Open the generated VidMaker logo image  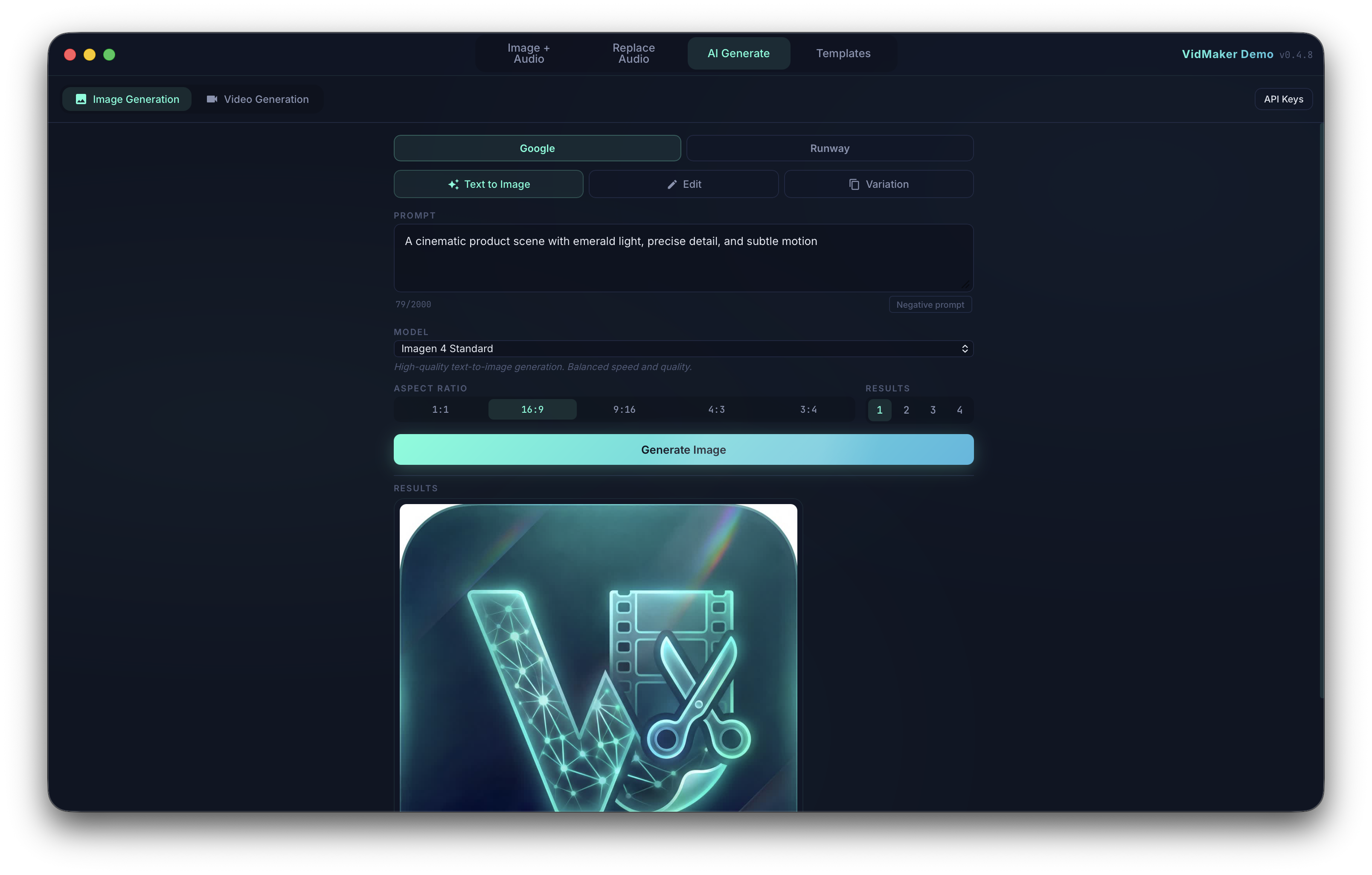(598, 658)
